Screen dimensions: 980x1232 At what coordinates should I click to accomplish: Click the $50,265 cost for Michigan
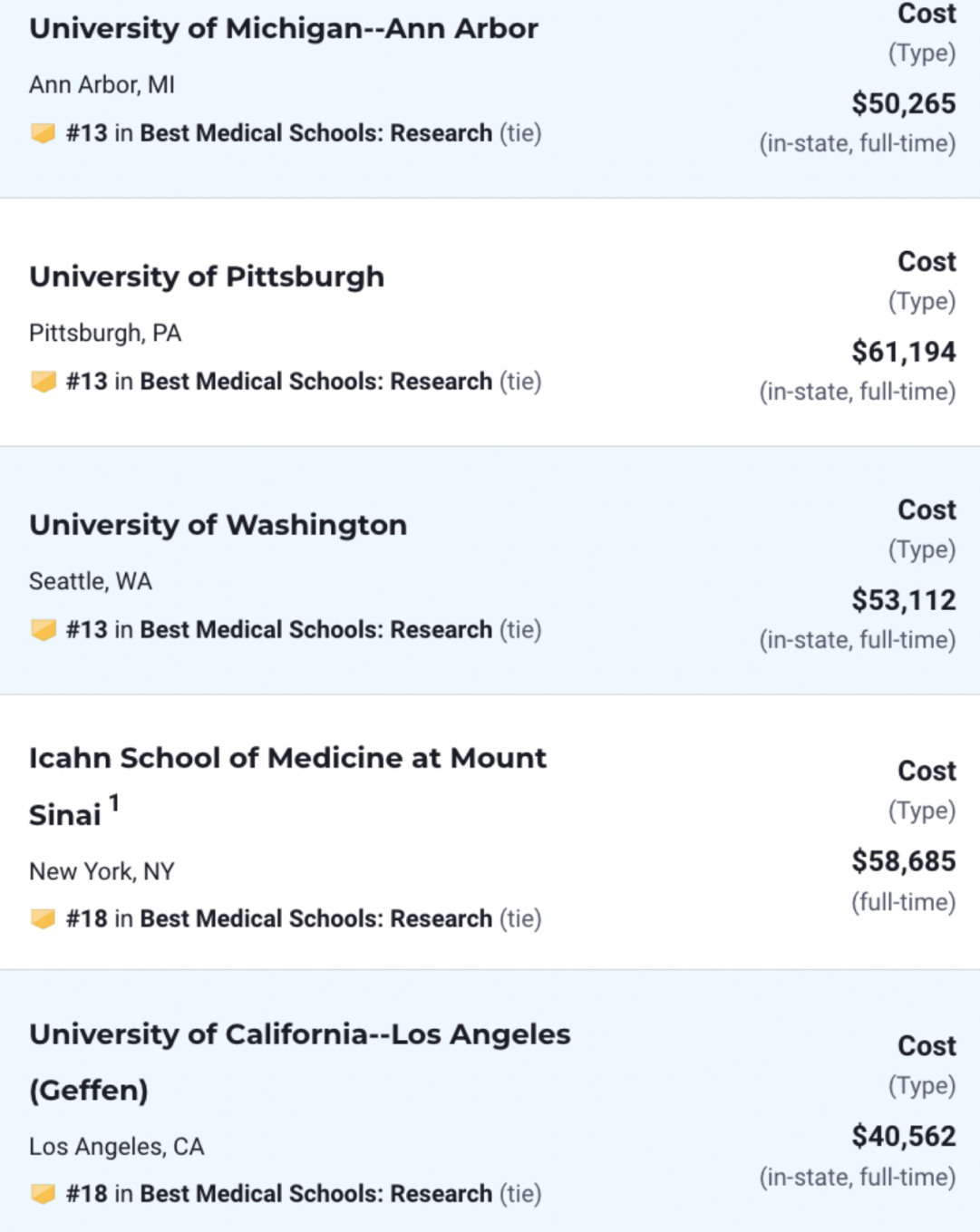click(903, 104)
